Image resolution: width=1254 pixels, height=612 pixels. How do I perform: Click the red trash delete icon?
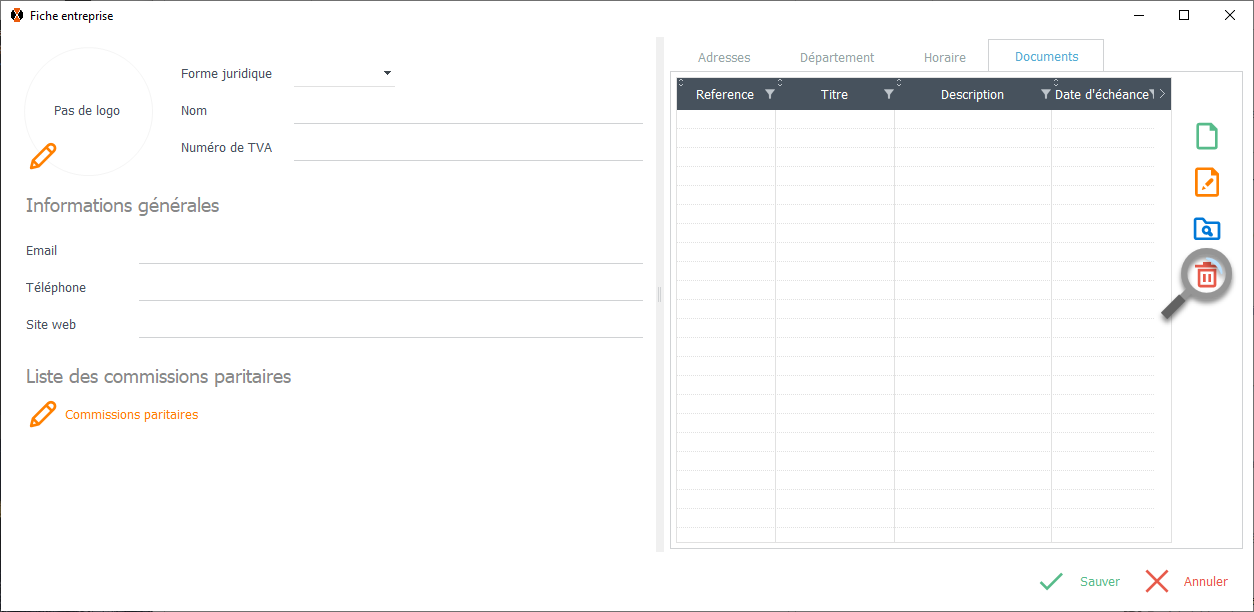point(1207,275)
